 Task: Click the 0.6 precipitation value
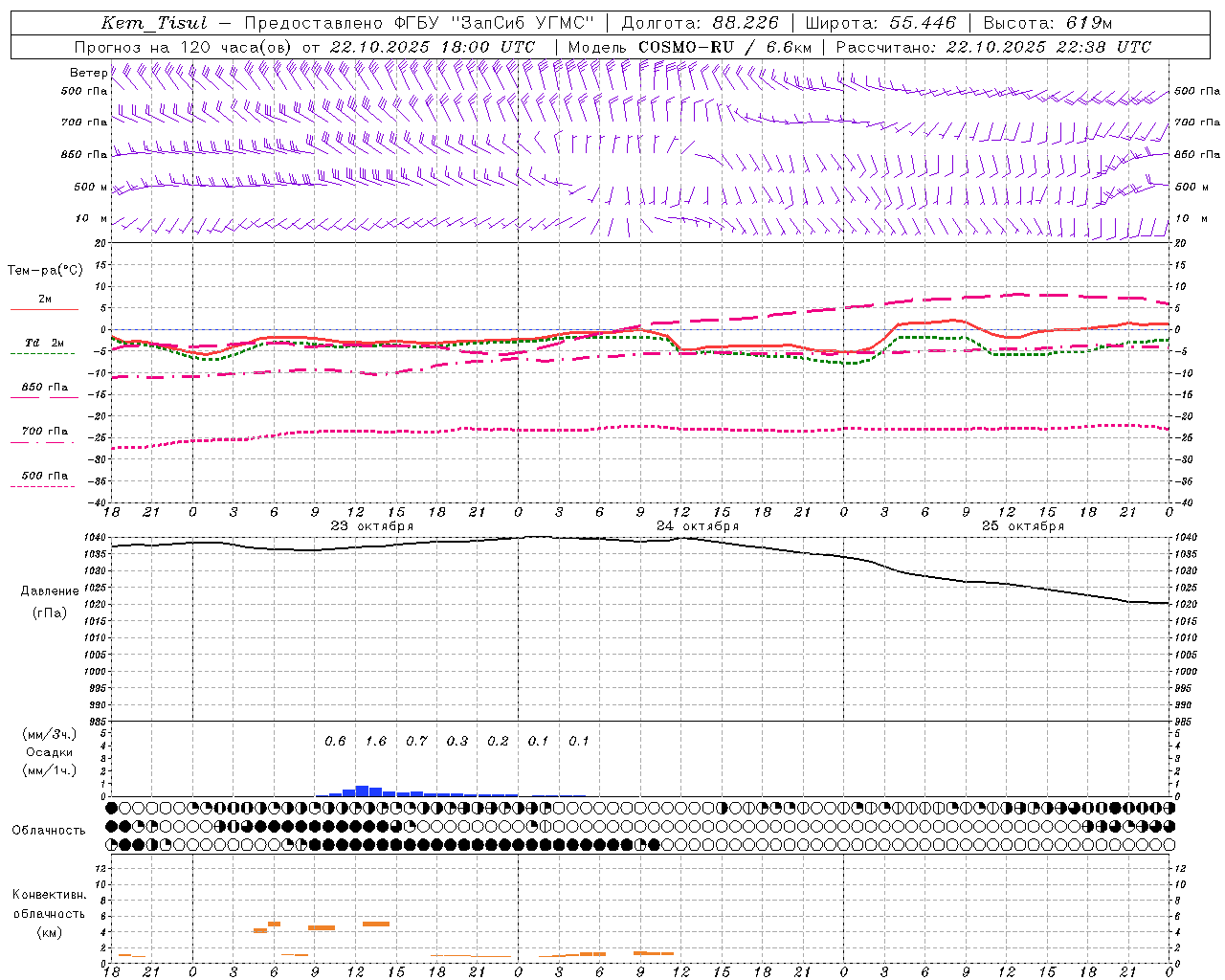tap(335, 741)
